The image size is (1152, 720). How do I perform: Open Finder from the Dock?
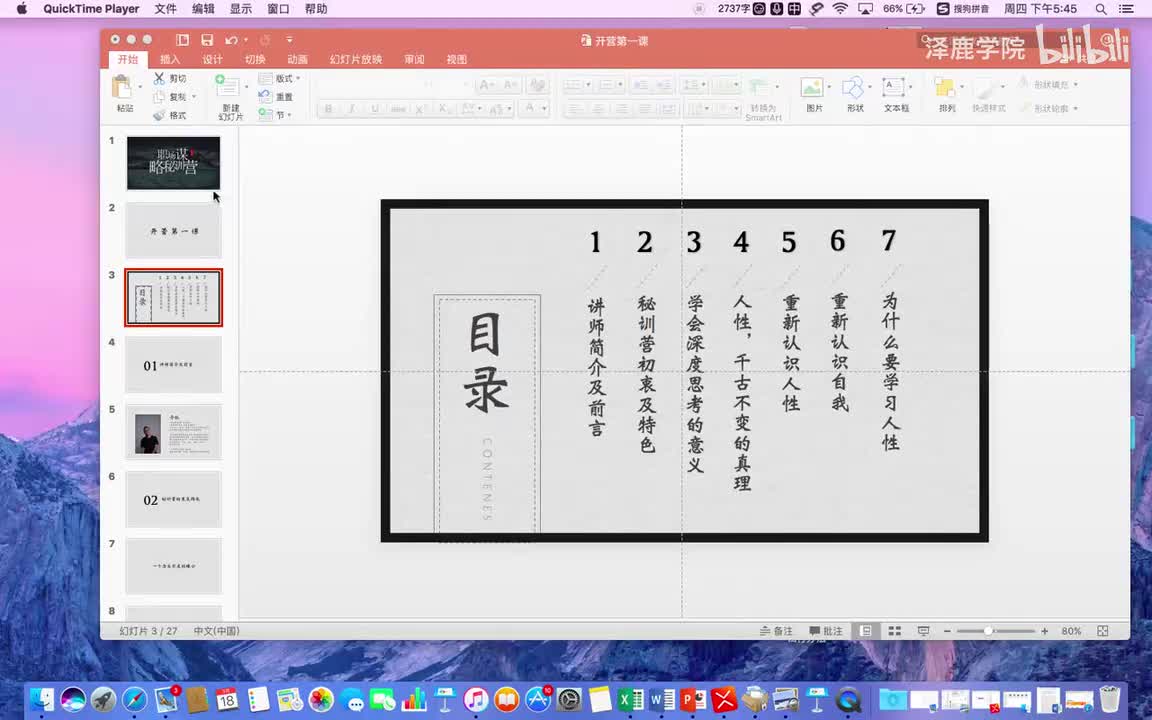[x=43, y=699]
